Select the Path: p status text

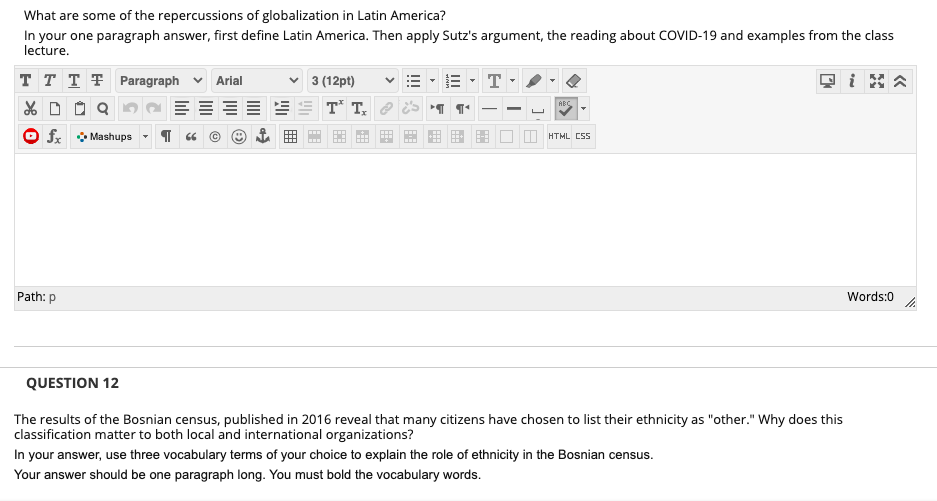36,297
